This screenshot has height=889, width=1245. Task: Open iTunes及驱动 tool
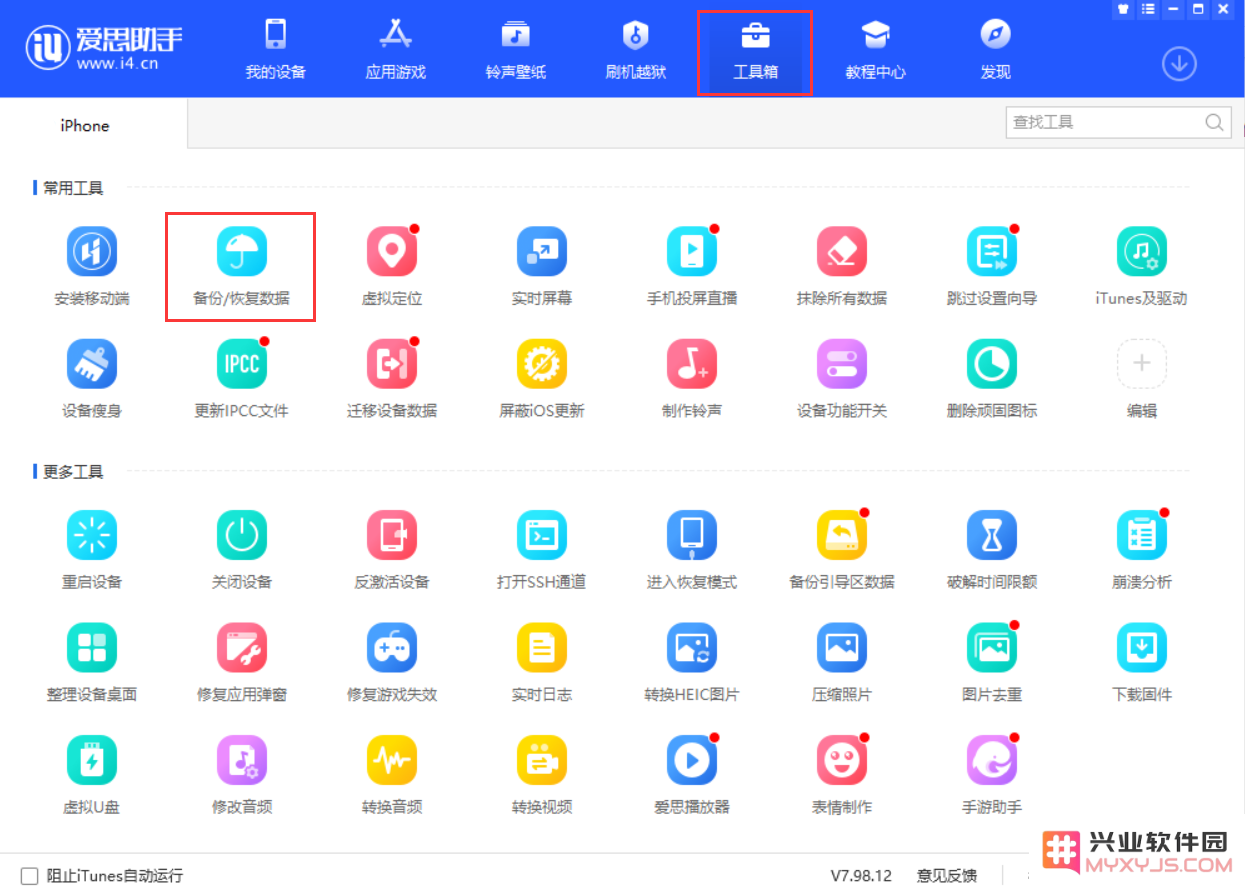click(x=1142, y=265)
